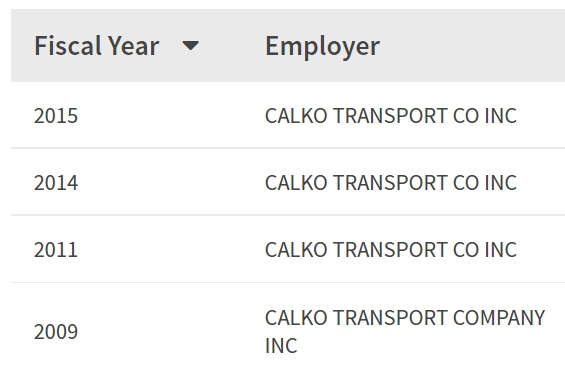Click the word COMPANY in the 2009 row
Viewport: 565px width, 384px height.
point(499,318)
